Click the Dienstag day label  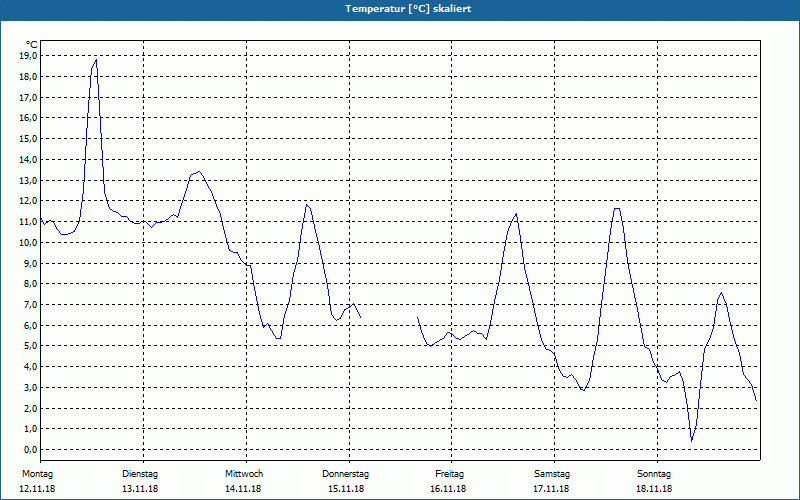pyautogui.click(x=140, y=474)
